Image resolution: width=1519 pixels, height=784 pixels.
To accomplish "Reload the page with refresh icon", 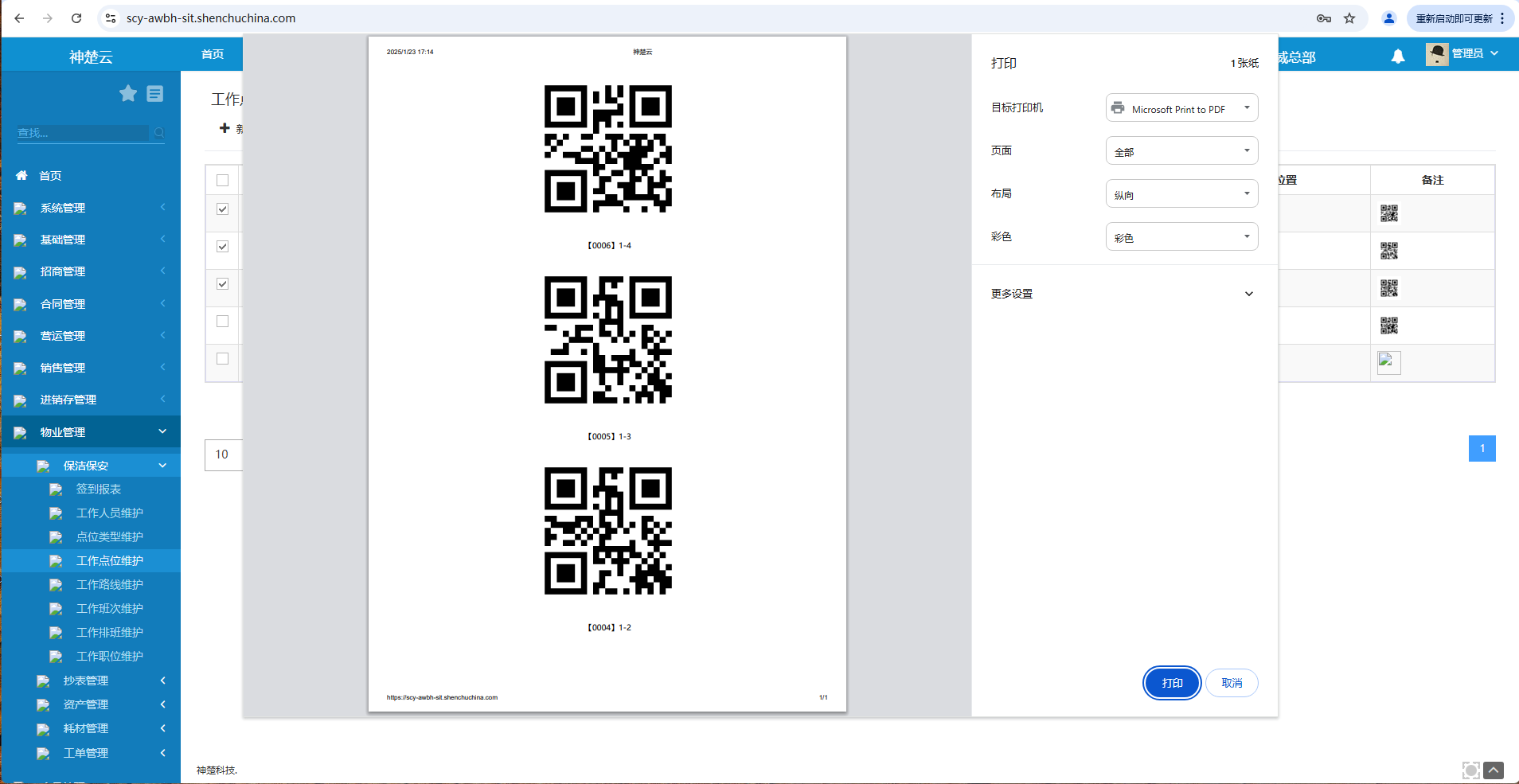I will (x=76, y=18).
